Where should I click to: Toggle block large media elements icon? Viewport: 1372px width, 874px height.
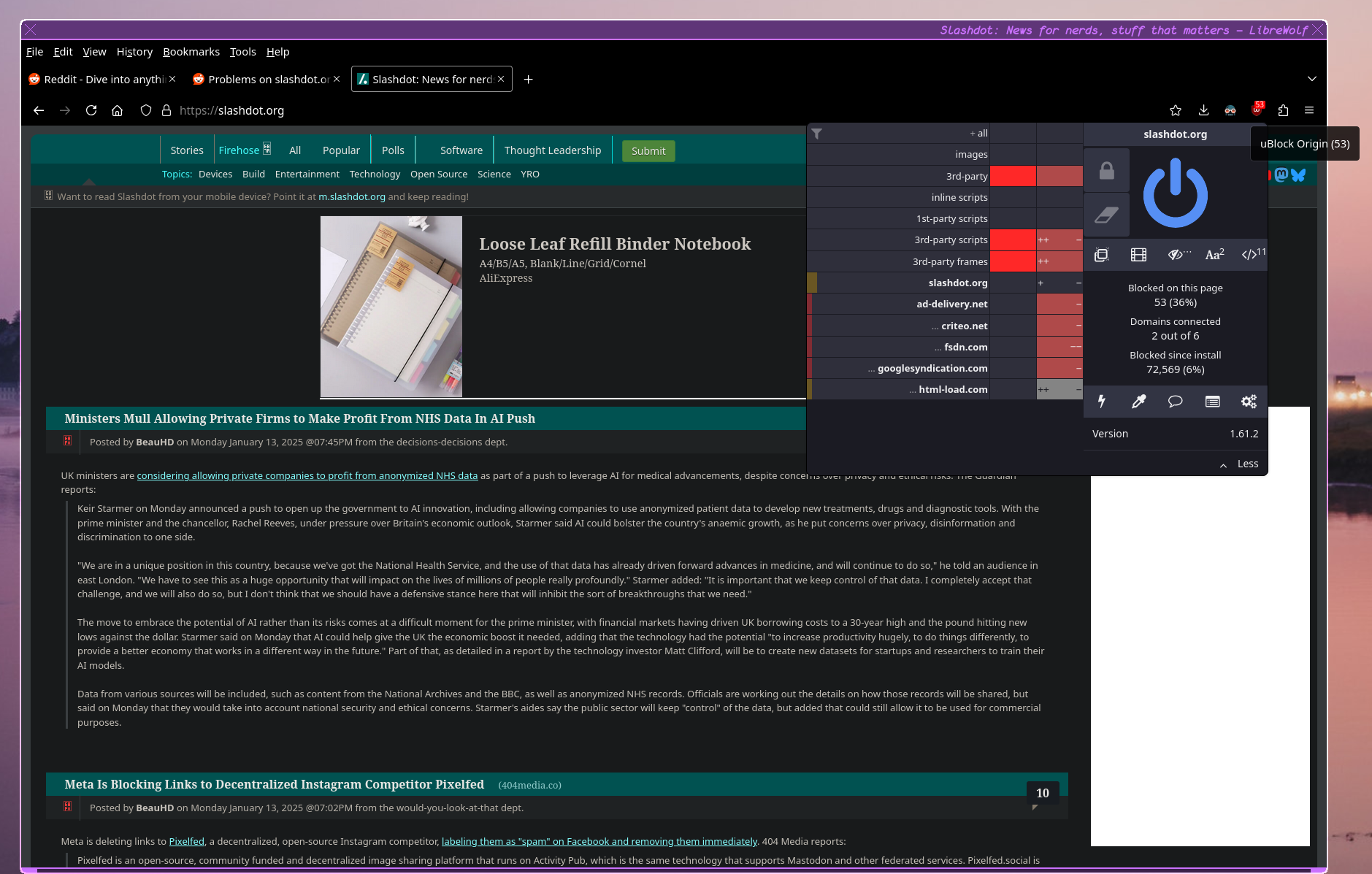1138,254
